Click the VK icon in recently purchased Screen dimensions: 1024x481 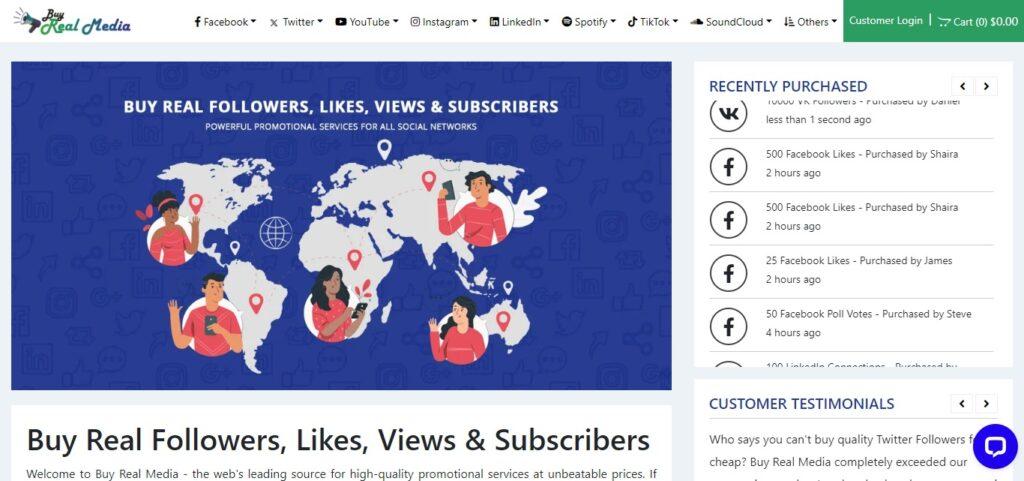click(x=728, y=114)
